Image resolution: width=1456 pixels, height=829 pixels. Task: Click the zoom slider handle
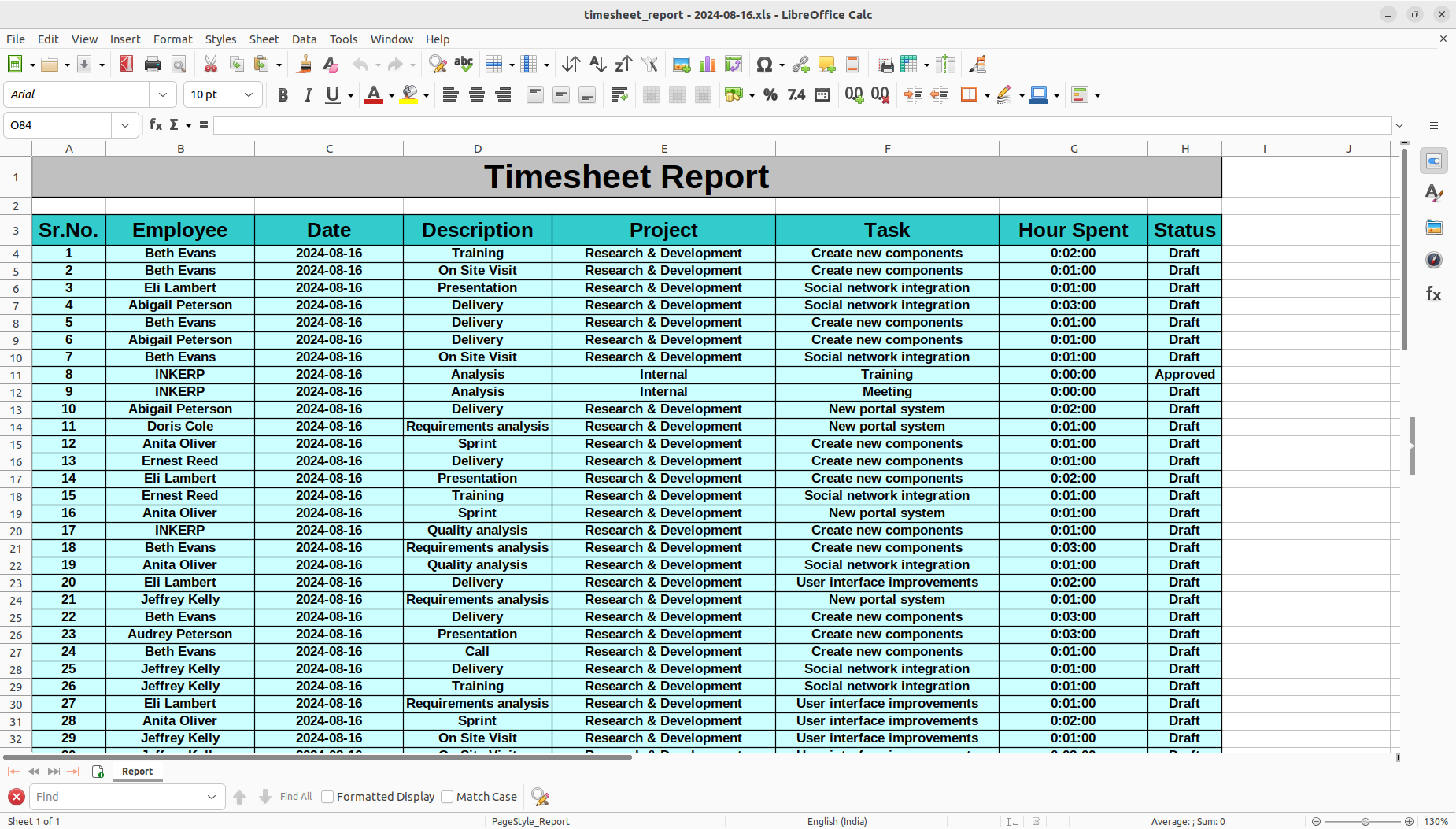click(x=1365, y=821)
